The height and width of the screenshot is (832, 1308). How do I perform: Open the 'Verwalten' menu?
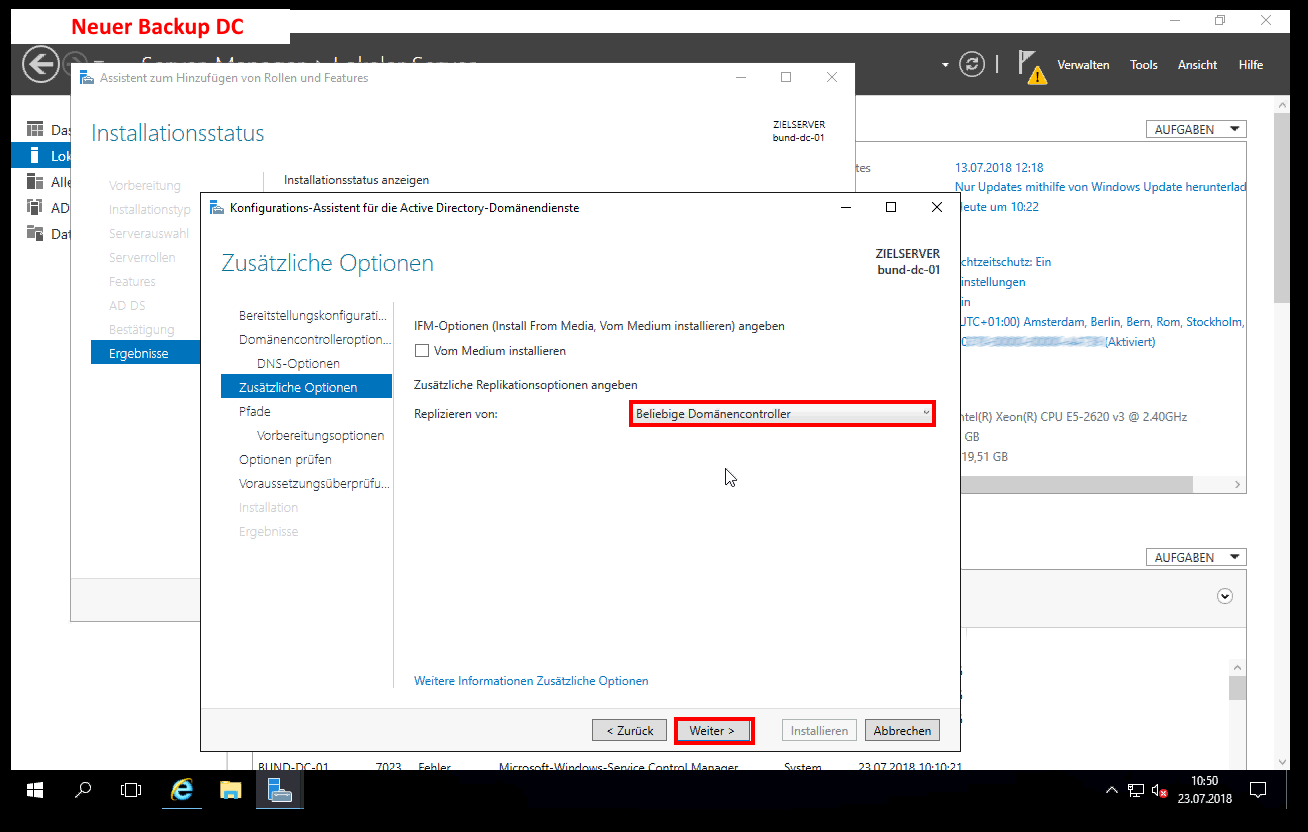pos(1083,65)
